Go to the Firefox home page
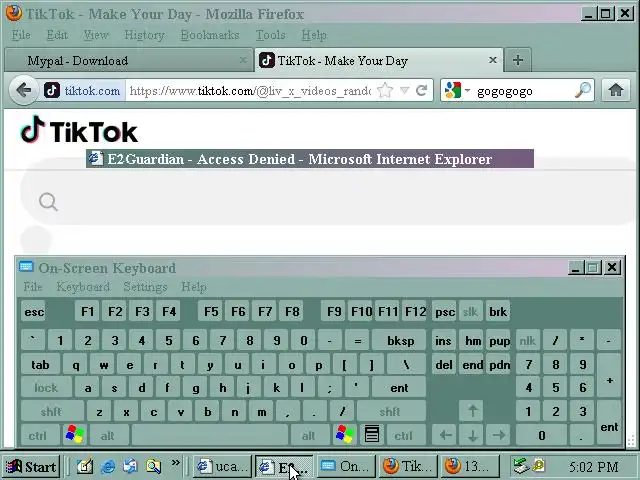 (616, 90)
